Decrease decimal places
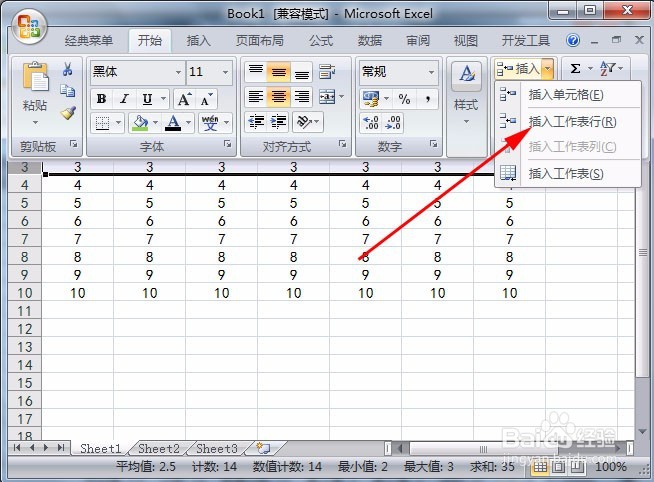Screen dimensions: 654x482 tap(393, 123)
